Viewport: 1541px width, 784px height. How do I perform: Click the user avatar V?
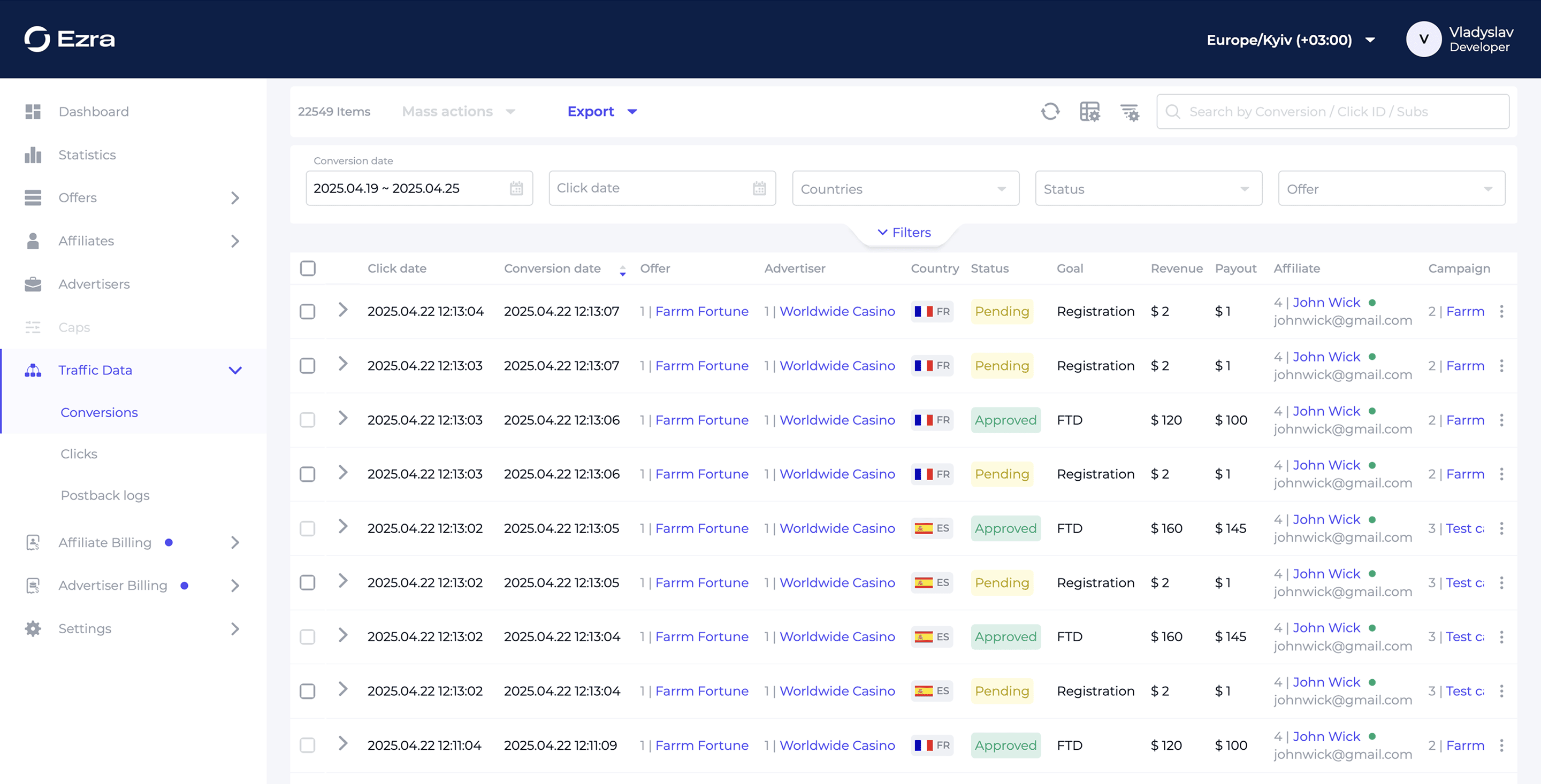pos(1424,40)
